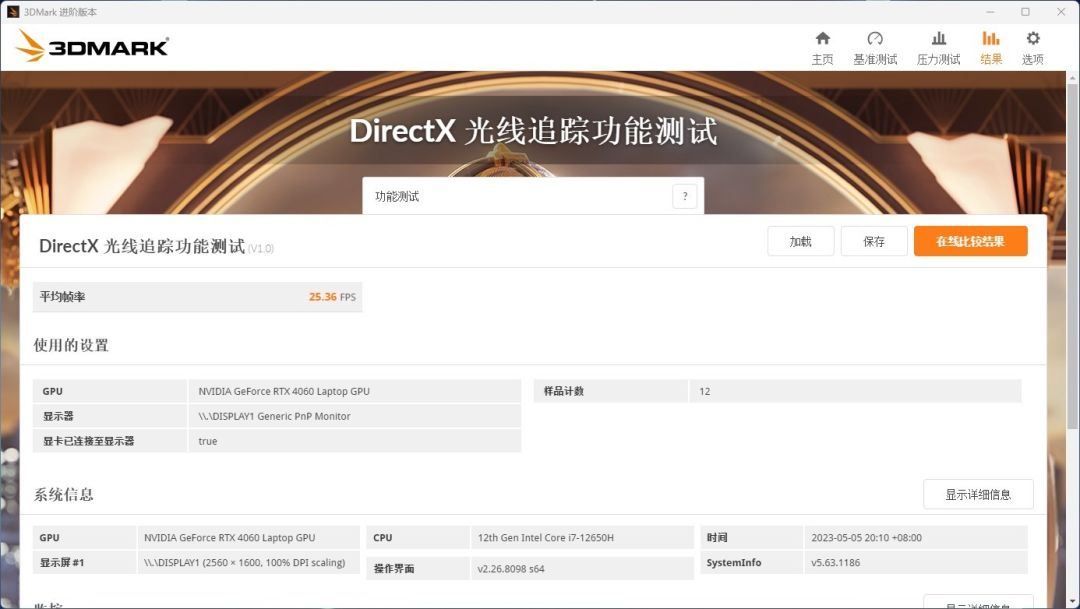
Task: Click the CPU label
Action: (x=383, y=537)
